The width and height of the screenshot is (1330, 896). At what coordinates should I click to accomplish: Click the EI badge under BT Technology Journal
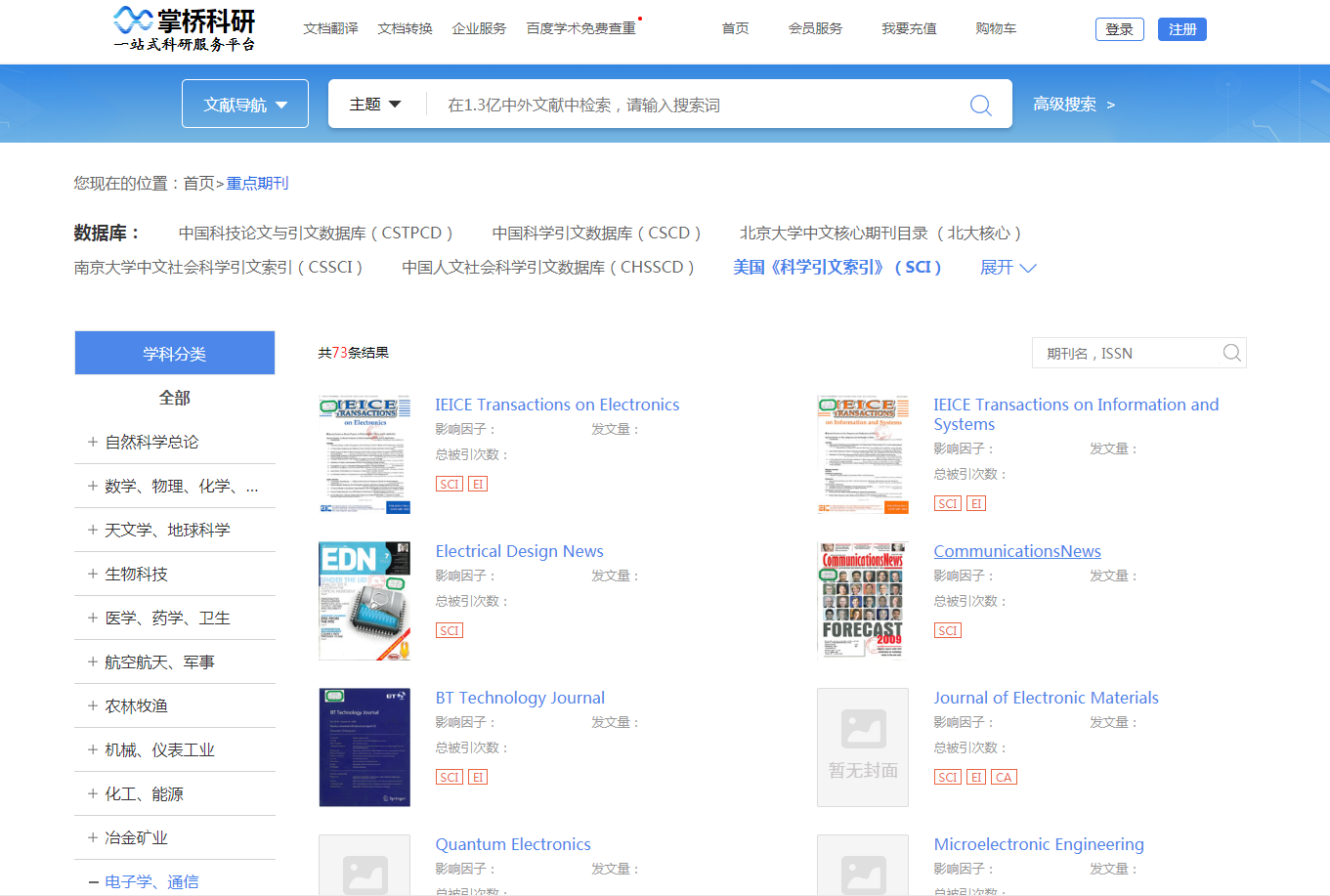pyautogui.click(x=477, y=776)
